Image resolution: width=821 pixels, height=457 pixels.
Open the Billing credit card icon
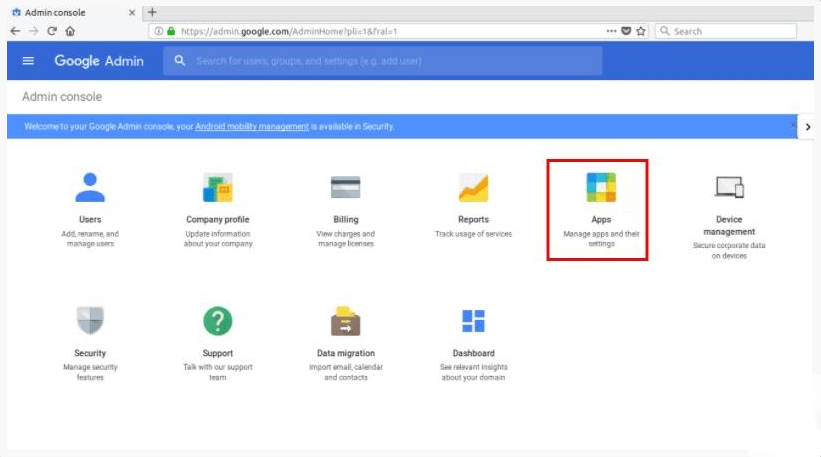(x=346, y=187)
